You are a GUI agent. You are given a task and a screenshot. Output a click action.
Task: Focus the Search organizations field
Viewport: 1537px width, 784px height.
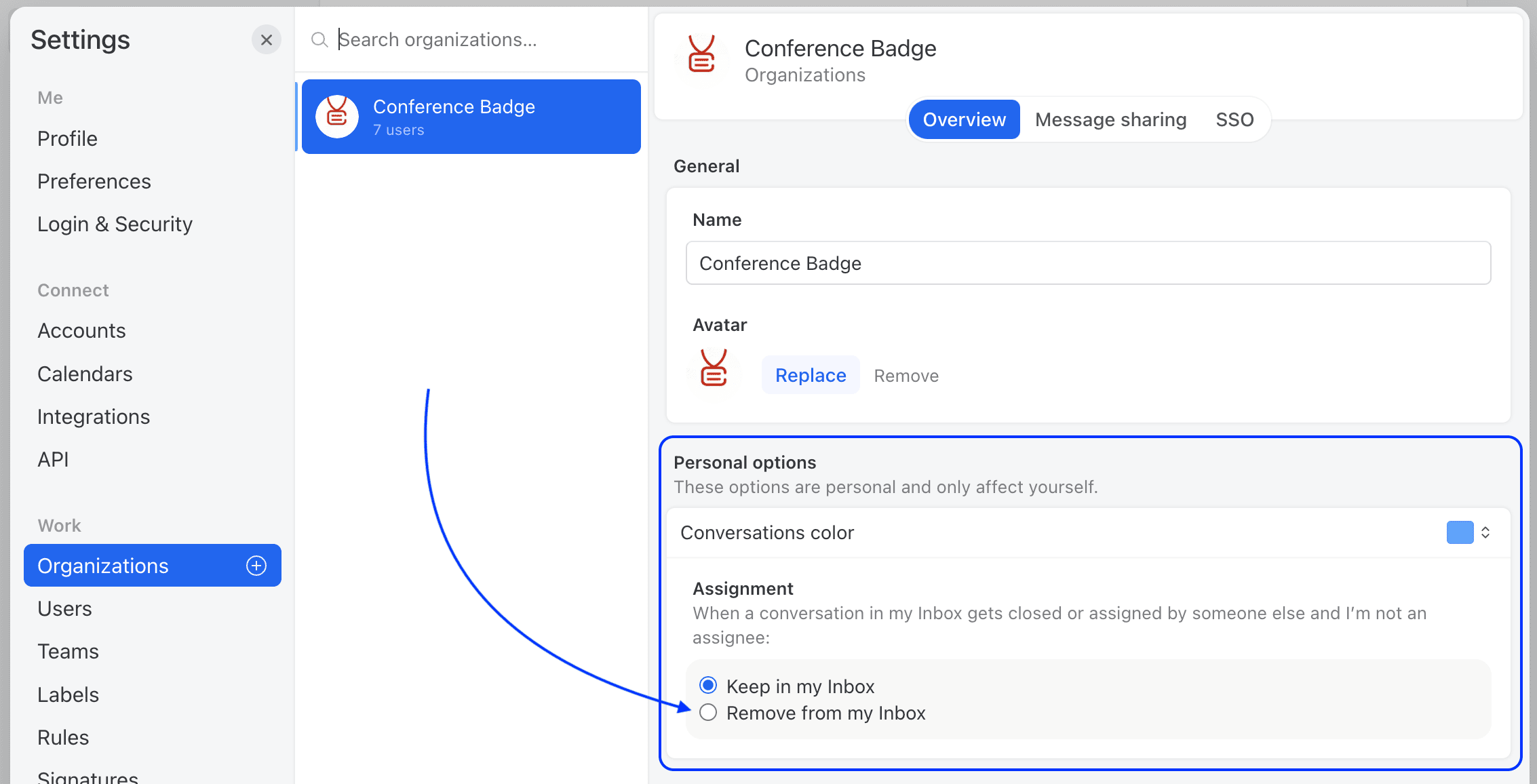(475, 40)
